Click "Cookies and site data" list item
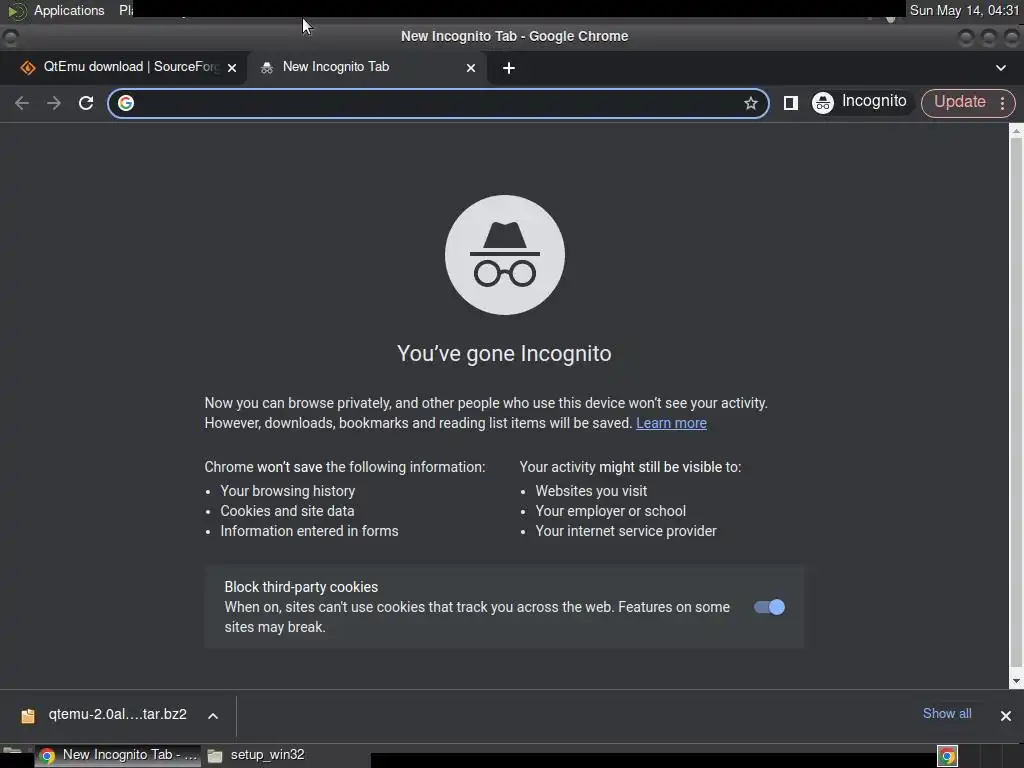 click(x=287, y=511)
